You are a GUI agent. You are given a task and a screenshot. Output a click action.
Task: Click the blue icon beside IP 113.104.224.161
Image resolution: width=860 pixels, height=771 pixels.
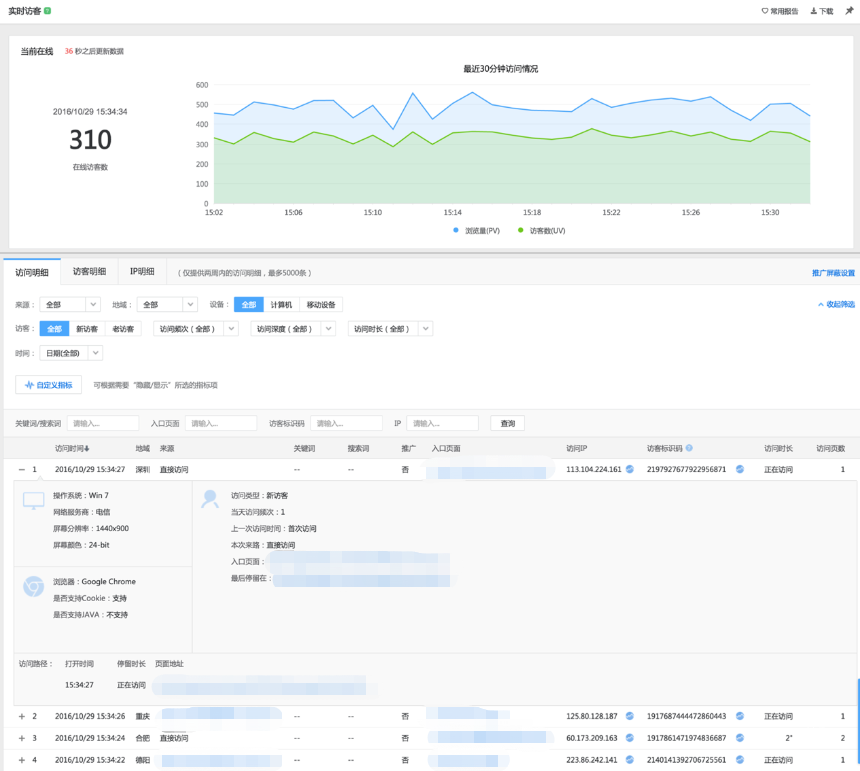click(630, 469)
